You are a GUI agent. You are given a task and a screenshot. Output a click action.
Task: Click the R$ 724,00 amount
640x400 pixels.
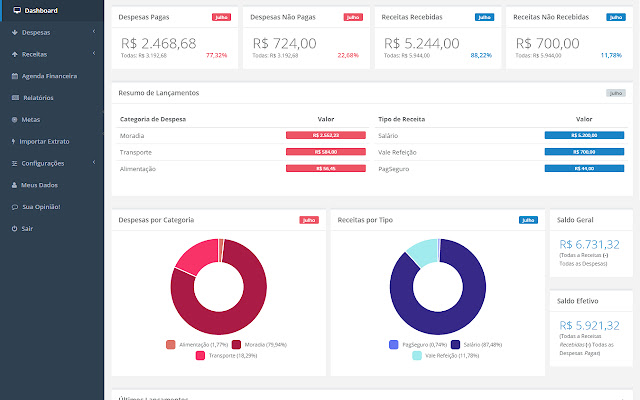[284, 43]
